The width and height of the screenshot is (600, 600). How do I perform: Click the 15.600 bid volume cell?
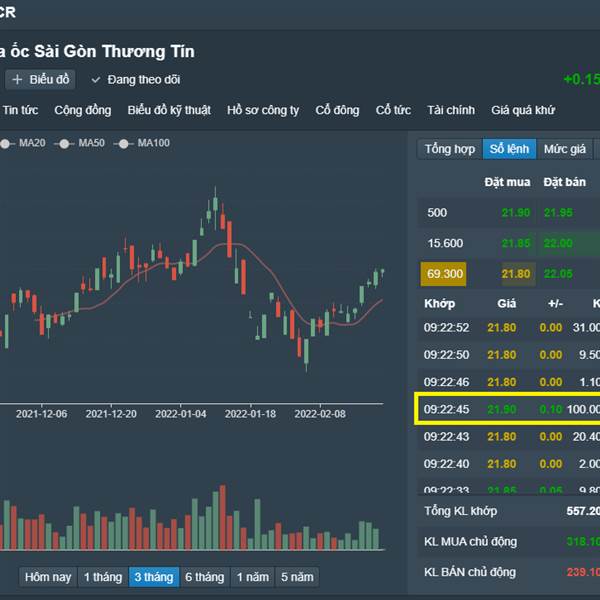[x=445, y=243]
